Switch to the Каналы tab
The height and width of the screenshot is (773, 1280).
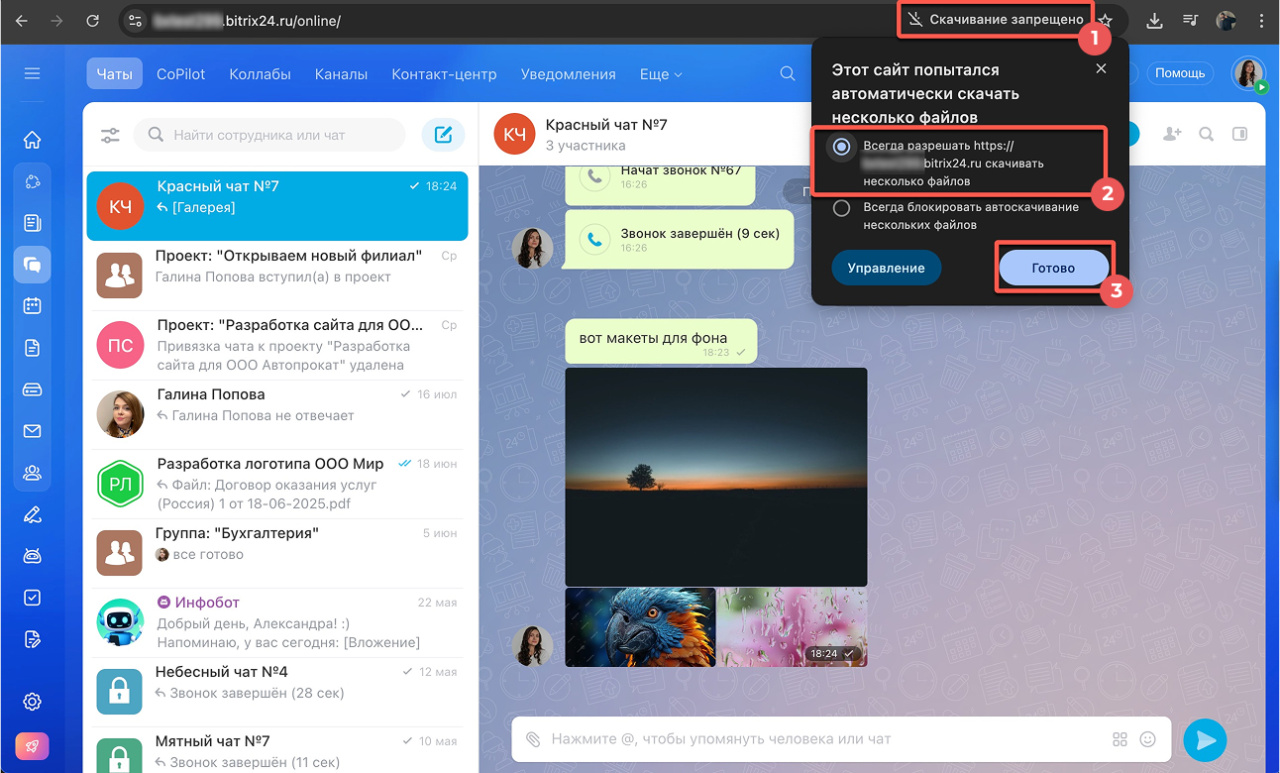coord(341,74)
